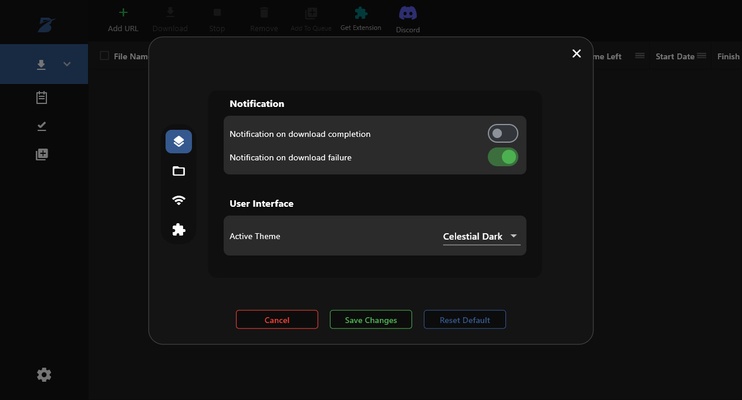Click the Cancel button

coord(277,320)
